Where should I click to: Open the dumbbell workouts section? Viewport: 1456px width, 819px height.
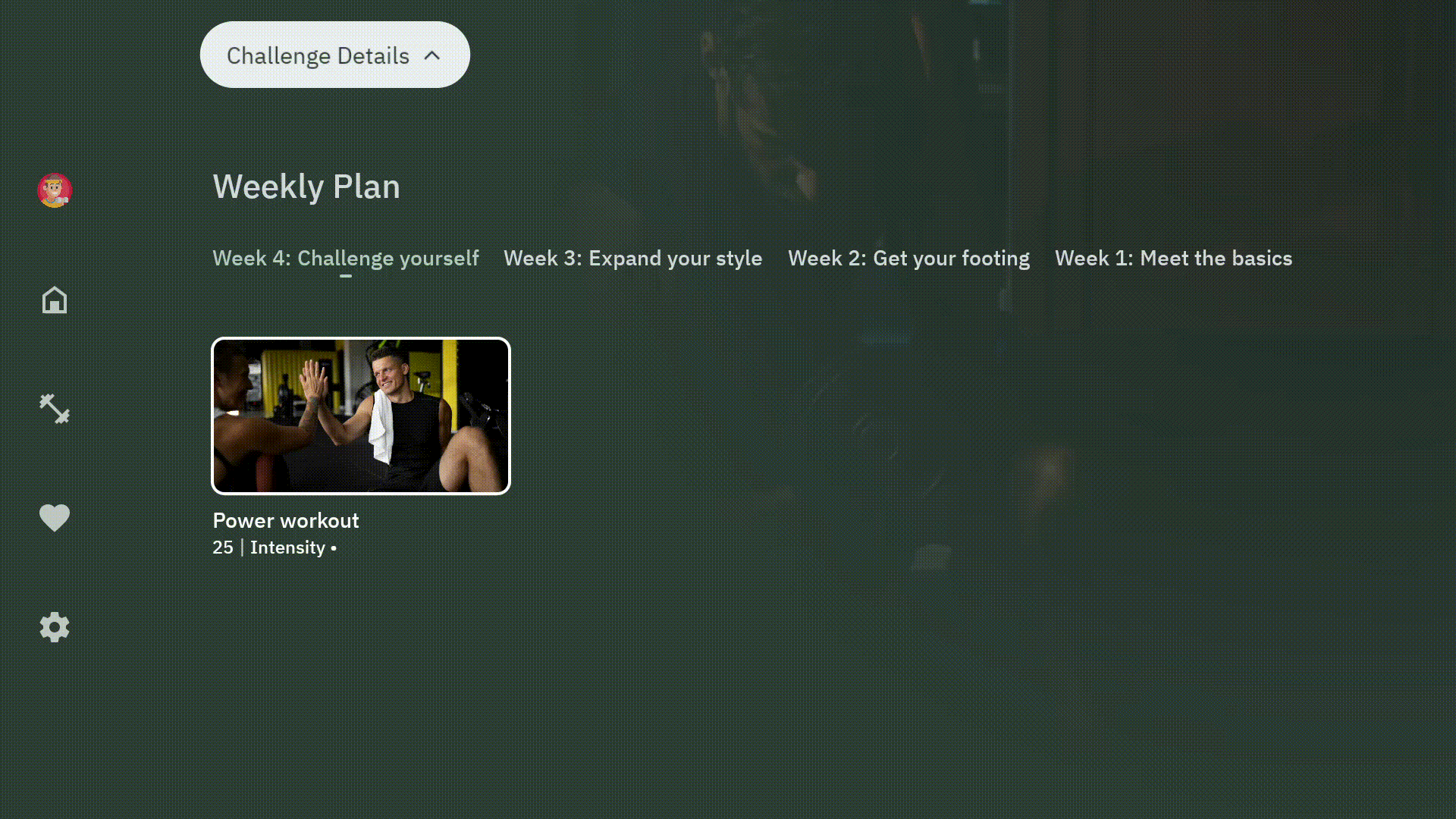click(x=55, y=409)
